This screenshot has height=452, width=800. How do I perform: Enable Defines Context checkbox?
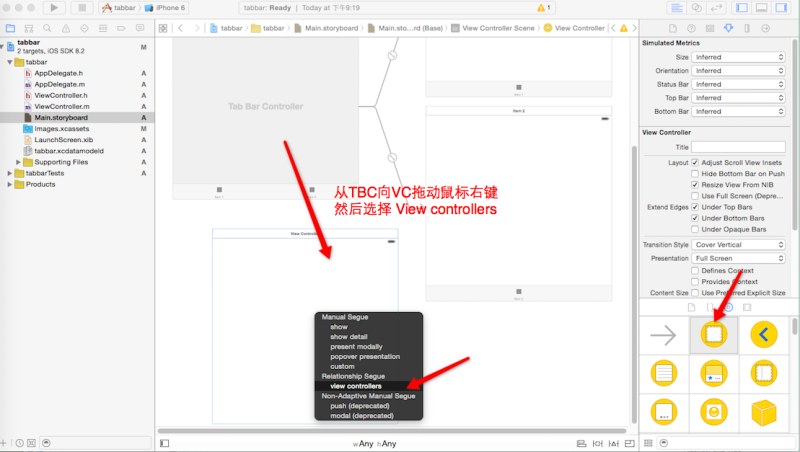pyautogui.click(x=694, y=270)
